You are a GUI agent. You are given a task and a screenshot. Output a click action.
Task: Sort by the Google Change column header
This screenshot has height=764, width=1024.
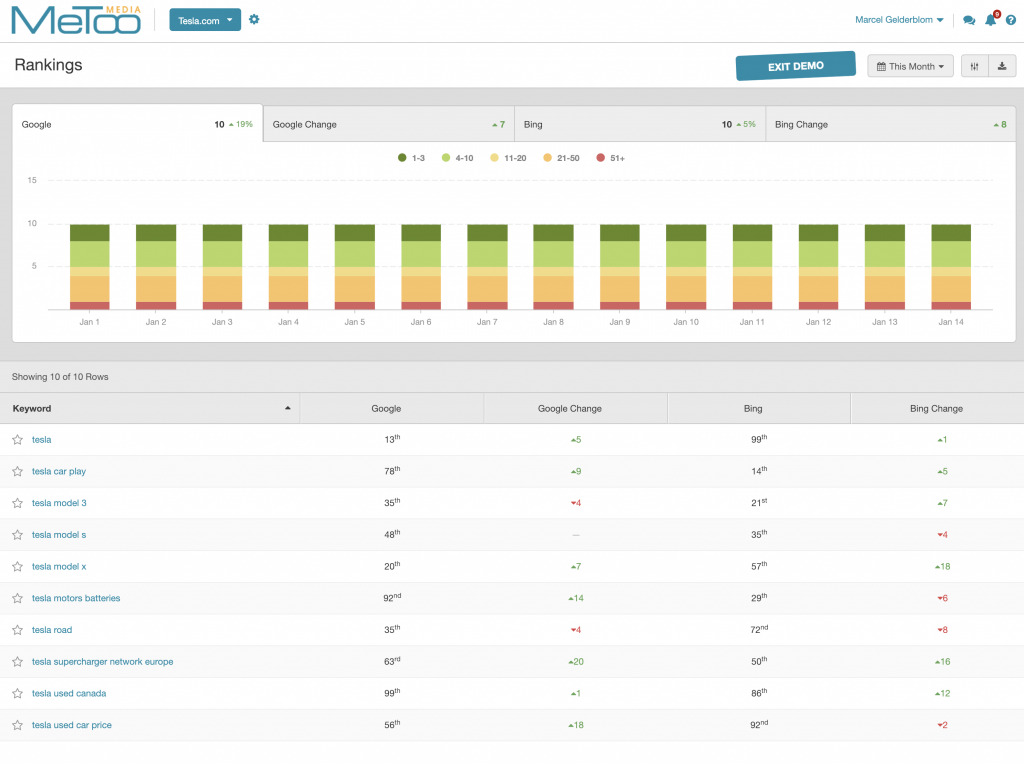click(x=575, y=409)
